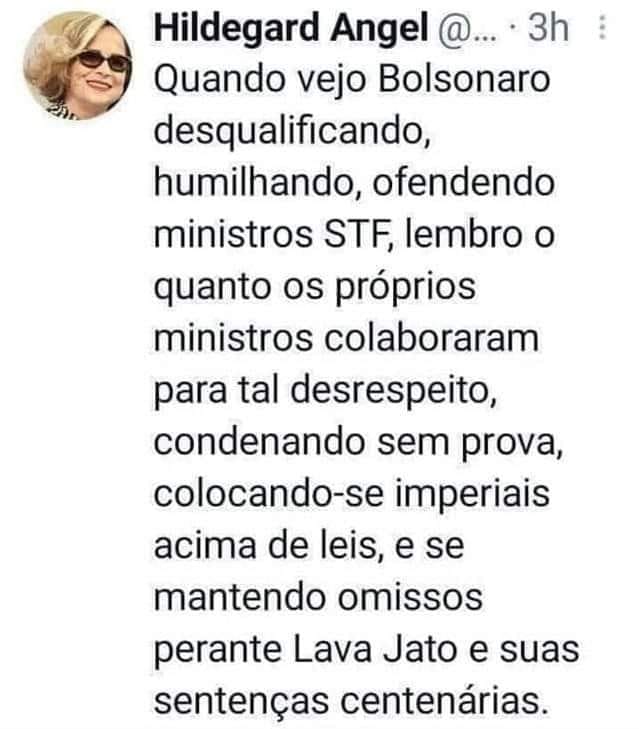Click the text 'quanto os próprios'

tap(314, 288)
